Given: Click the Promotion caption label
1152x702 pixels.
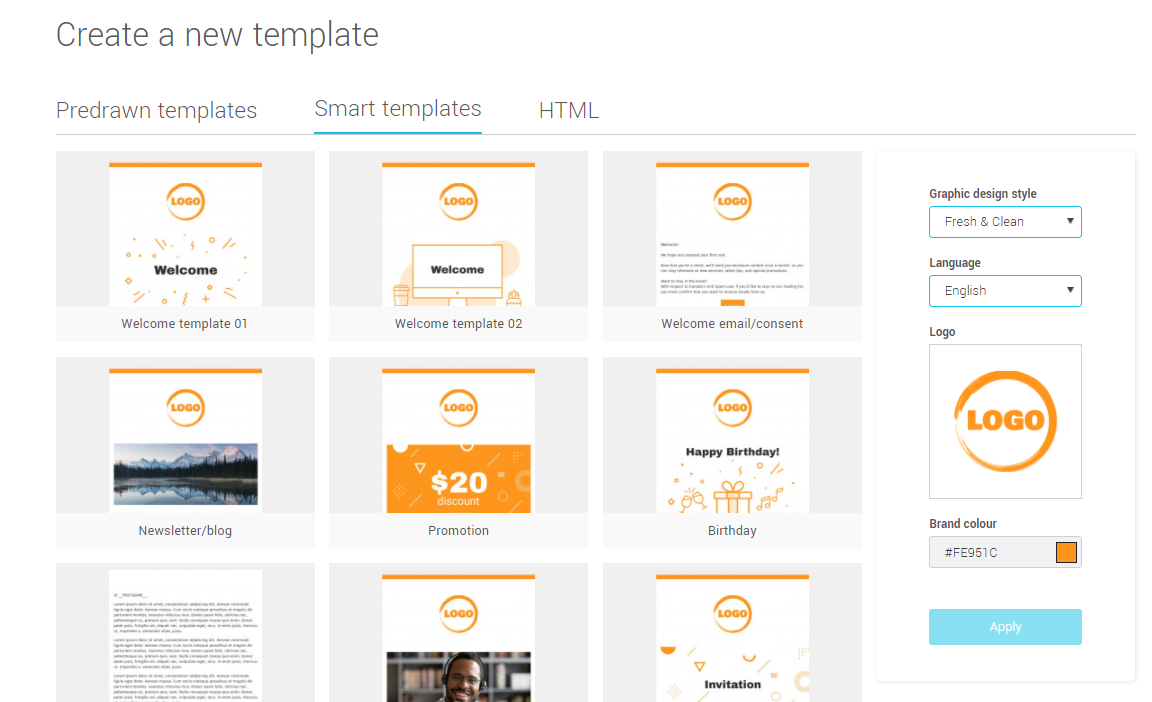Looking at the screenshot, I should (x=458, y=531).
